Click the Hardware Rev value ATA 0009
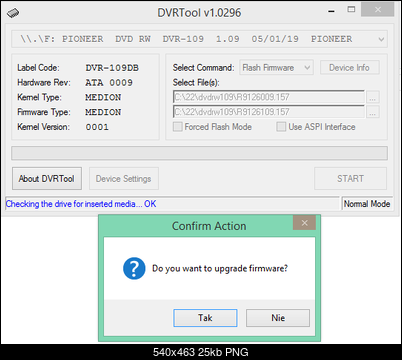This screenshot has width=402, height=360. pos(109,83)
